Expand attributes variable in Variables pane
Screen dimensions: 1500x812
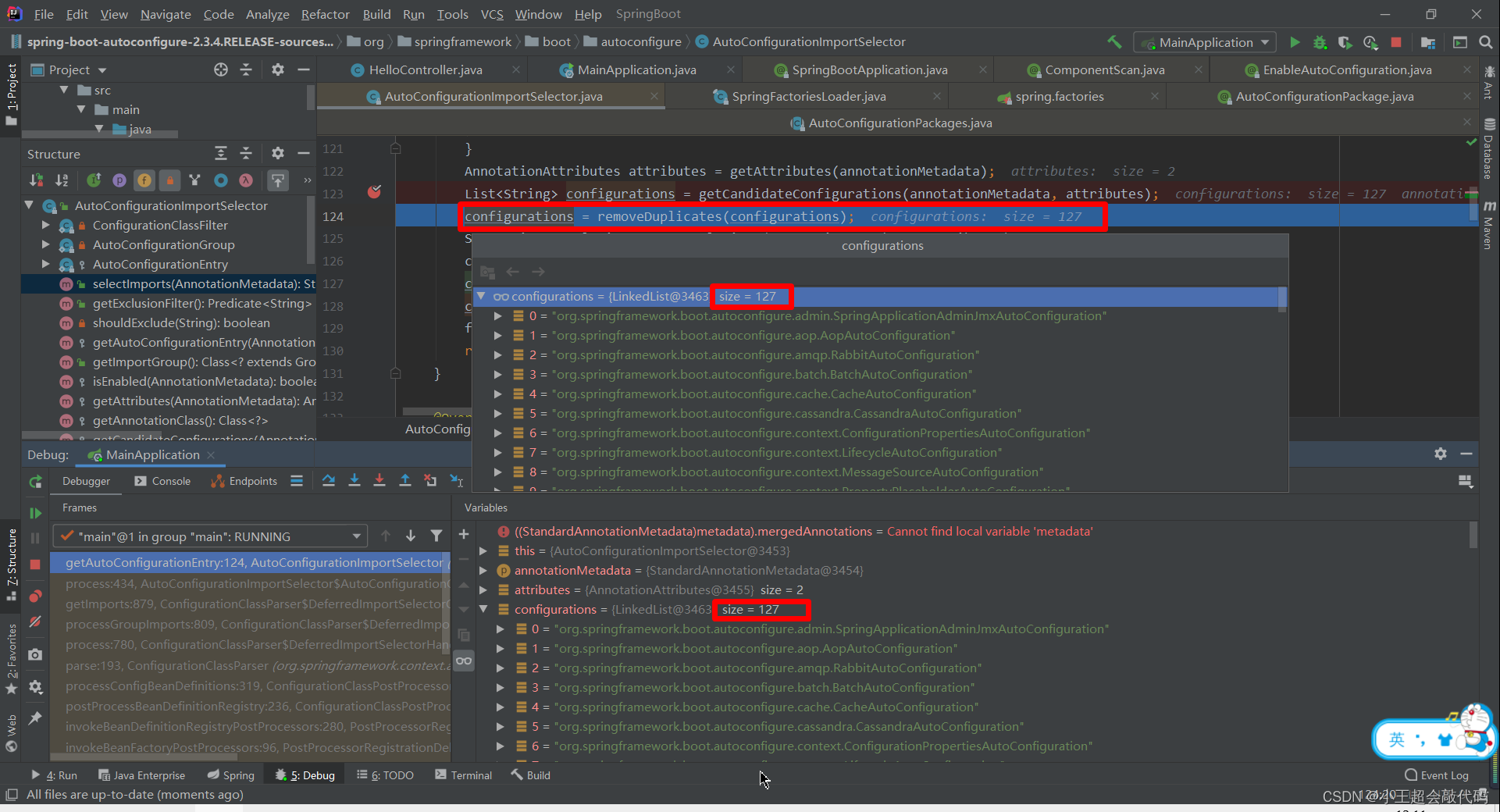[483, 589]
